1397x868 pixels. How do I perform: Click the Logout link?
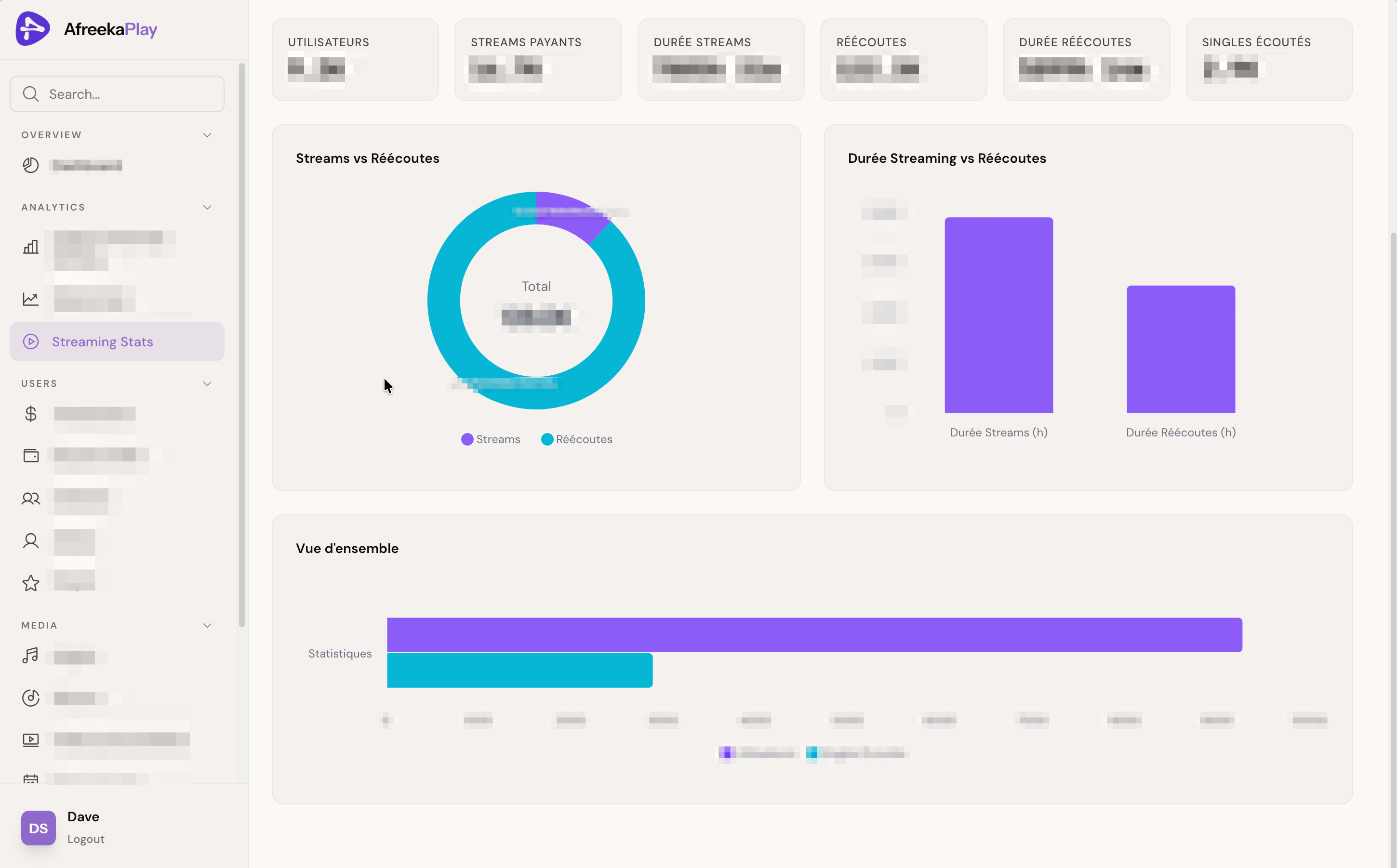click(x=86, y=839)
